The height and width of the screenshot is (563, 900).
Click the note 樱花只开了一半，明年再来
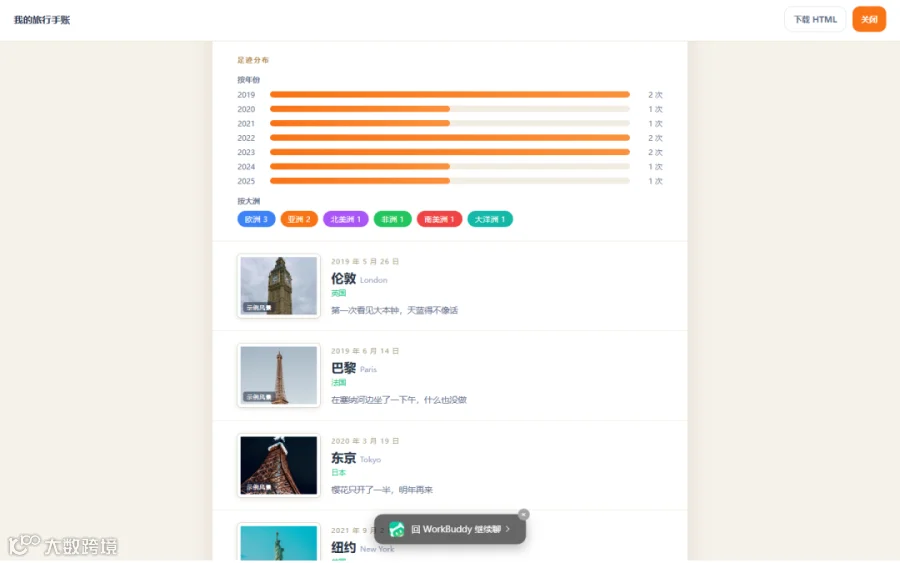click(382, 490)
